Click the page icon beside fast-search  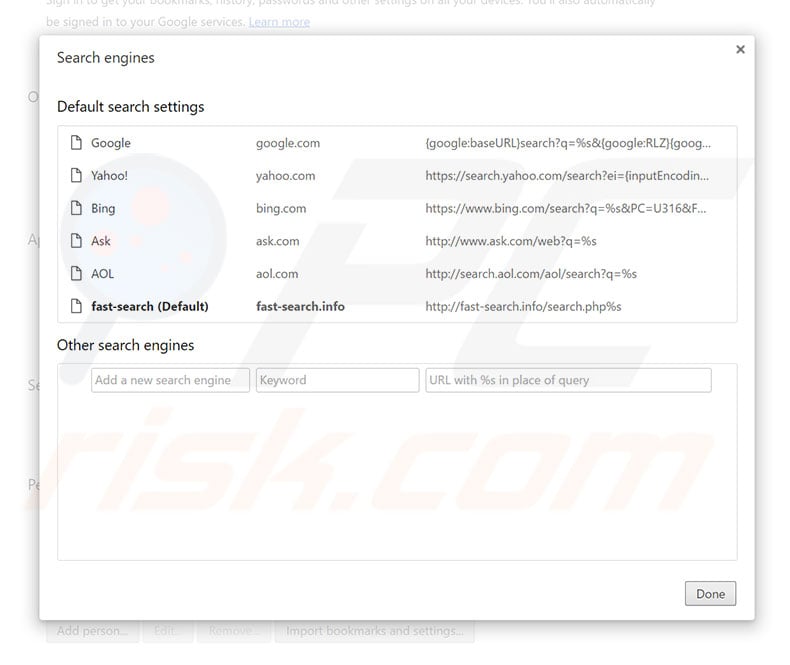pyautogui.click(x=76, y=306)
